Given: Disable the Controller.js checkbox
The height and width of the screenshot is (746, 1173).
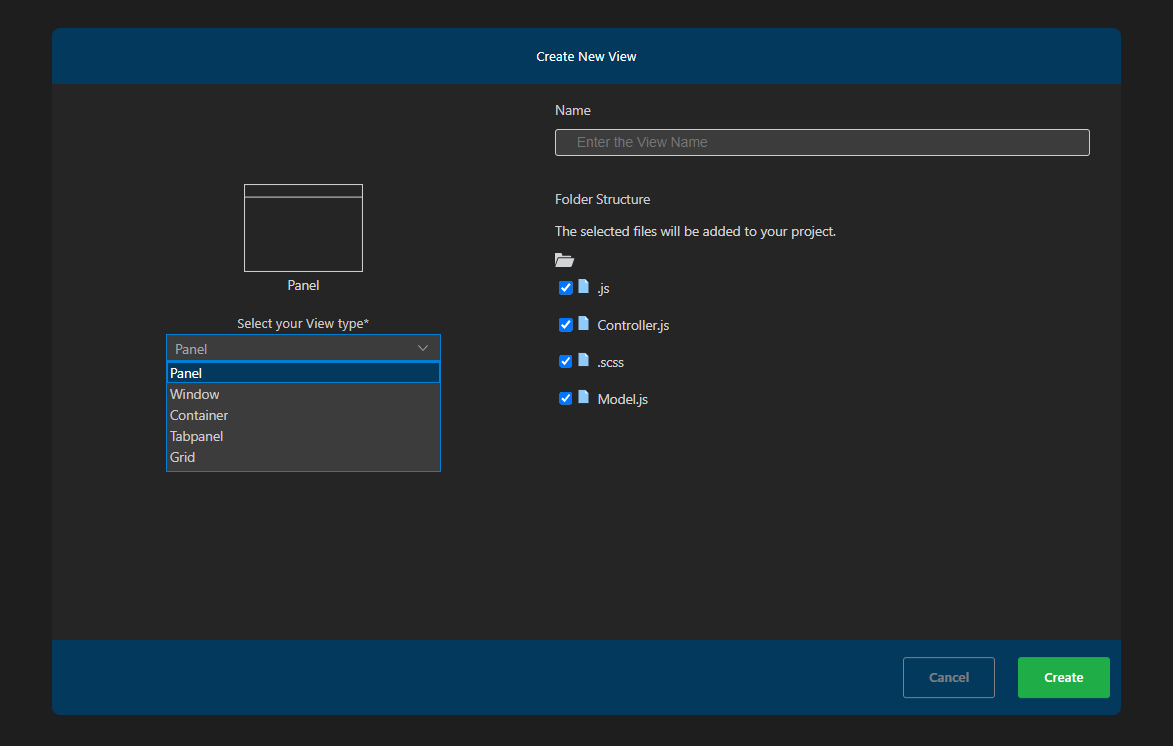Looking at the screenshot, I should click(566, 323).
